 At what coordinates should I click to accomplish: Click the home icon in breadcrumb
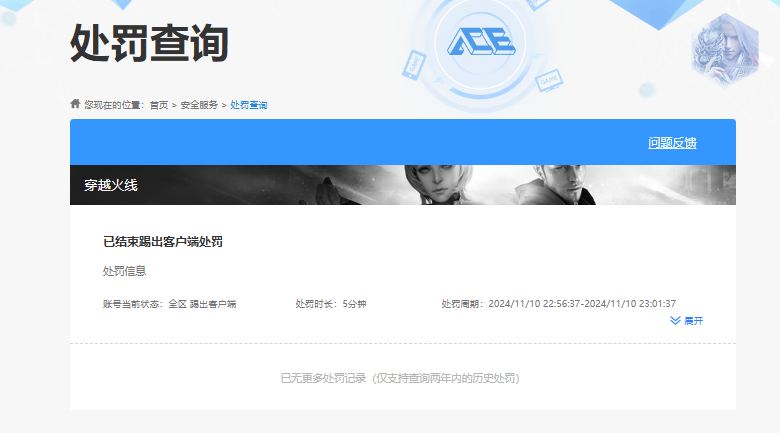[x=75, y=104]
